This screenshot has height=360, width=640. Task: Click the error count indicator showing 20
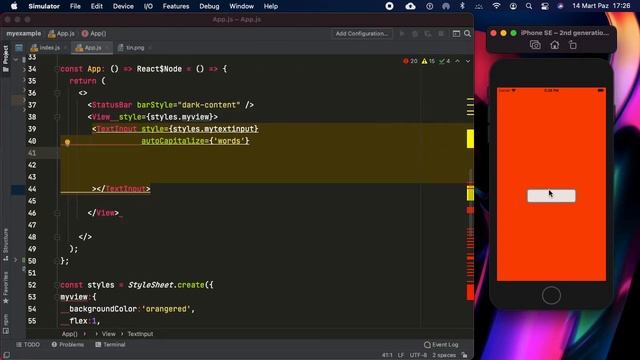410,61
